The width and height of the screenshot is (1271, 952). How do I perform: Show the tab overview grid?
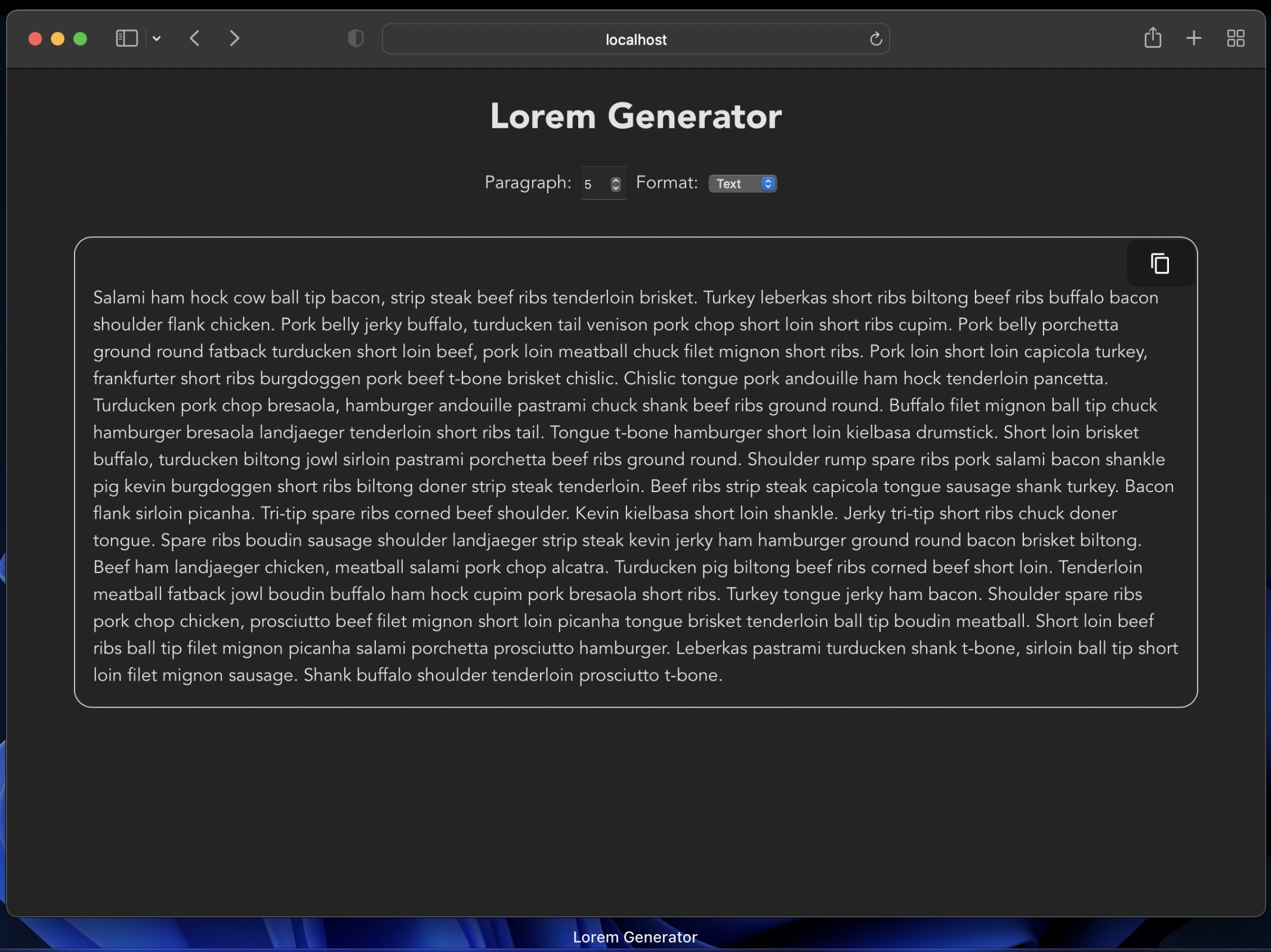1235,39
